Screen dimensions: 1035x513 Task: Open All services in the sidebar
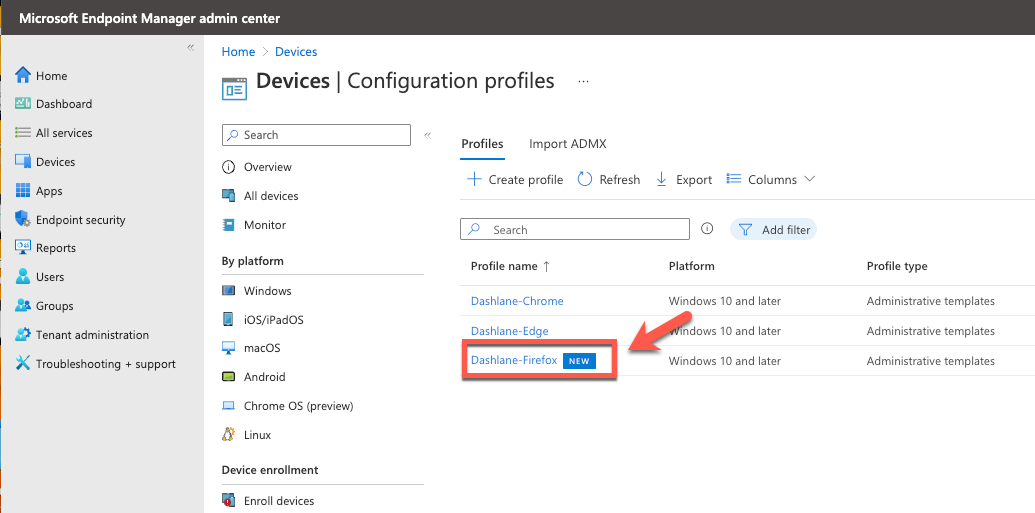pyautogui.click(x=64, y=133)
